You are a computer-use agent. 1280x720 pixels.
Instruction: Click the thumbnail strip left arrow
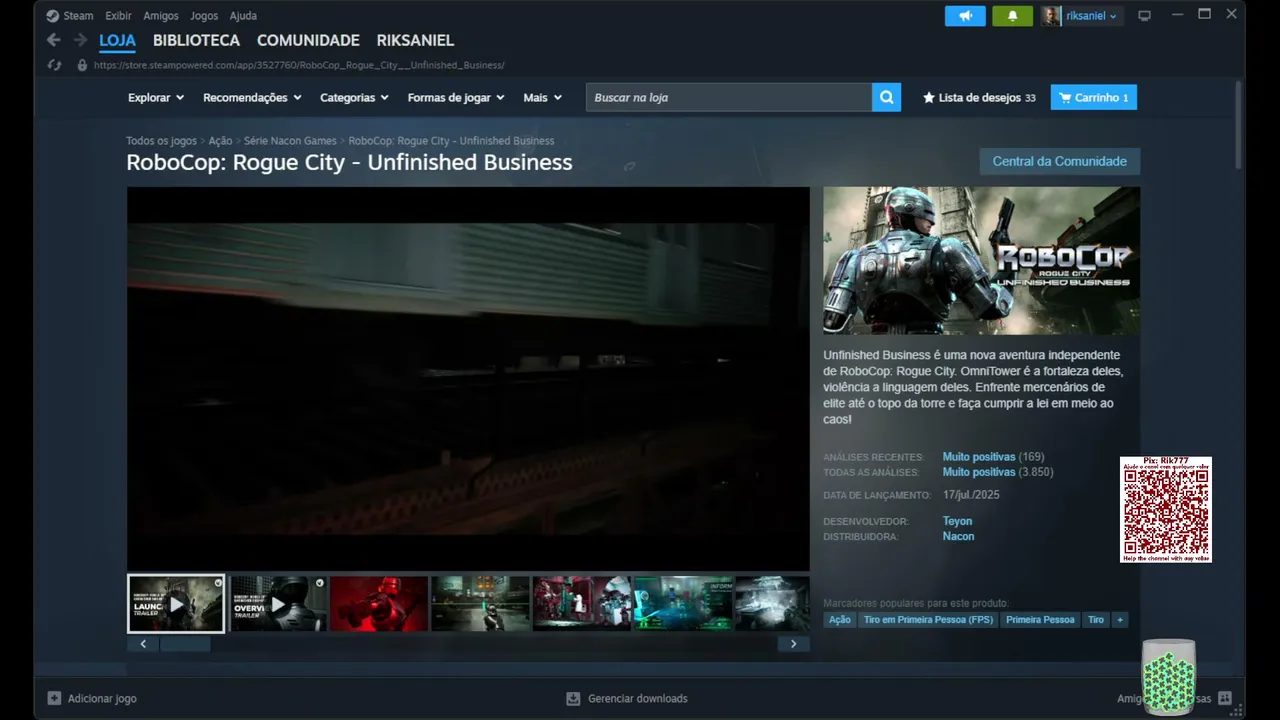point(143,644)
